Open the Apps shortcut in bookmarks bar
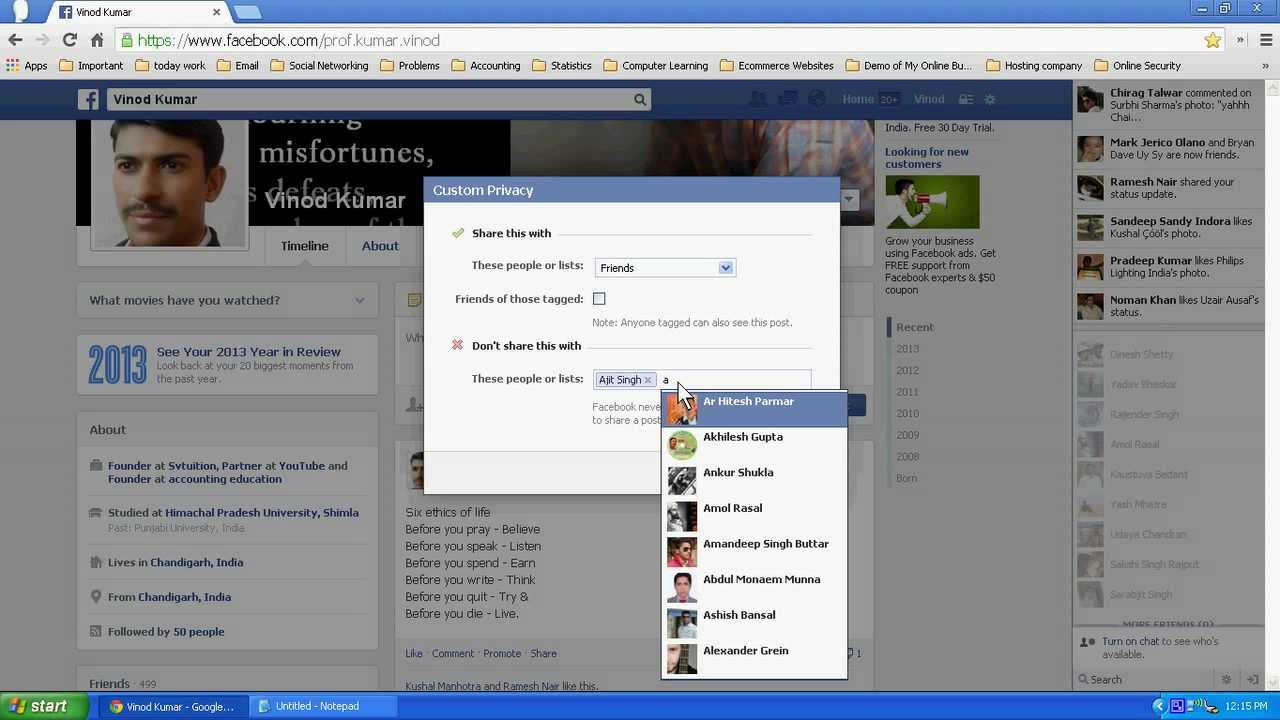This screenshot has width=1280, height=720. coord(27,65)
